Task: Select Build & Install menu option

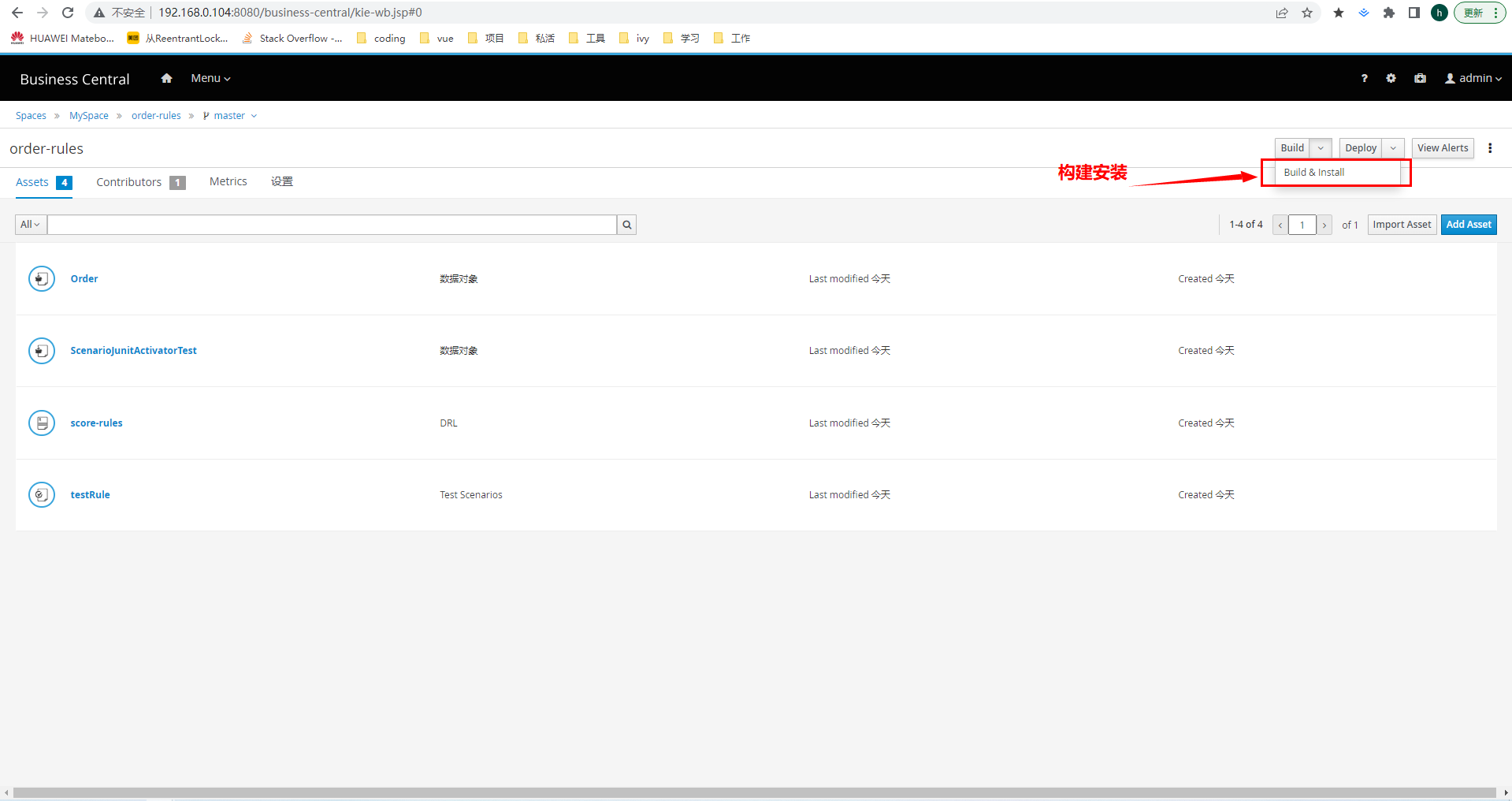Action: [1313, 173]
